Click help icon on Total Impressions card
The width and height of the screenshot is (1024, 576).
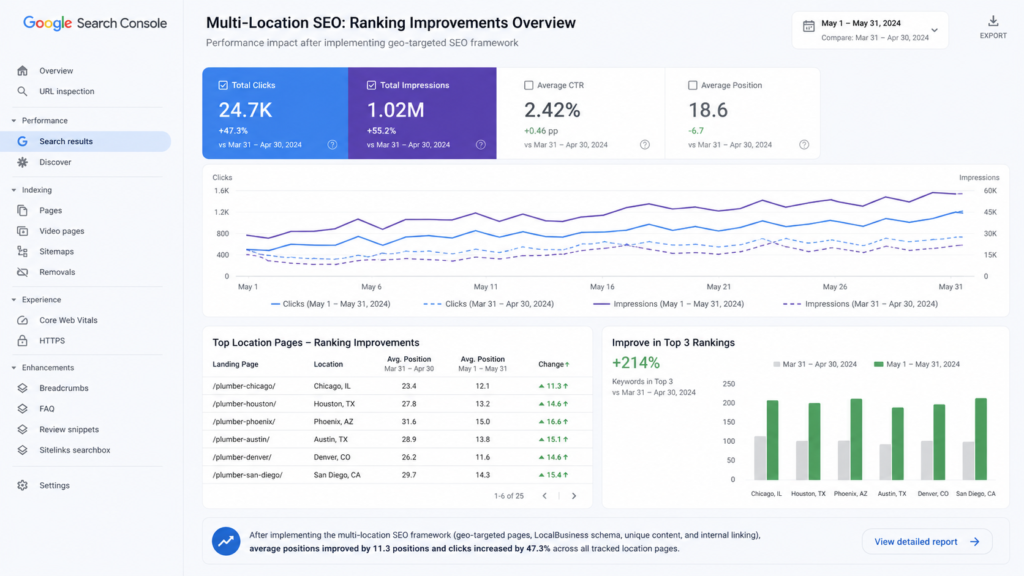point(481,145)
